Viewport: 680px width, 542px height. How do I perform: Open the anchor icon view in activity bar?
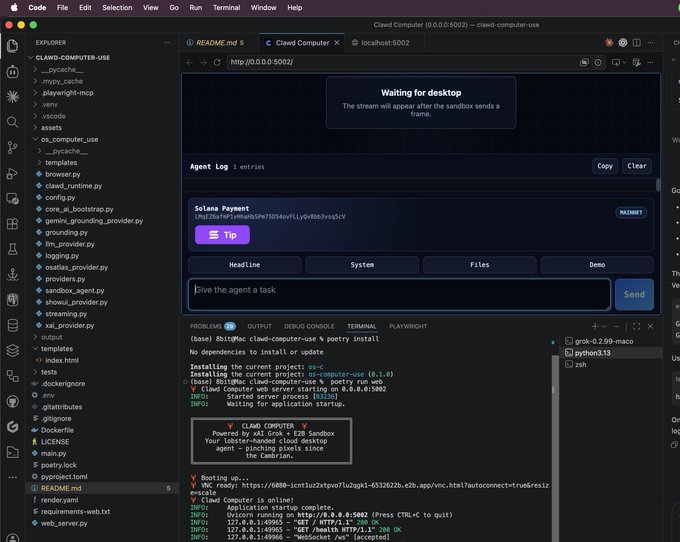coord(13,274)
